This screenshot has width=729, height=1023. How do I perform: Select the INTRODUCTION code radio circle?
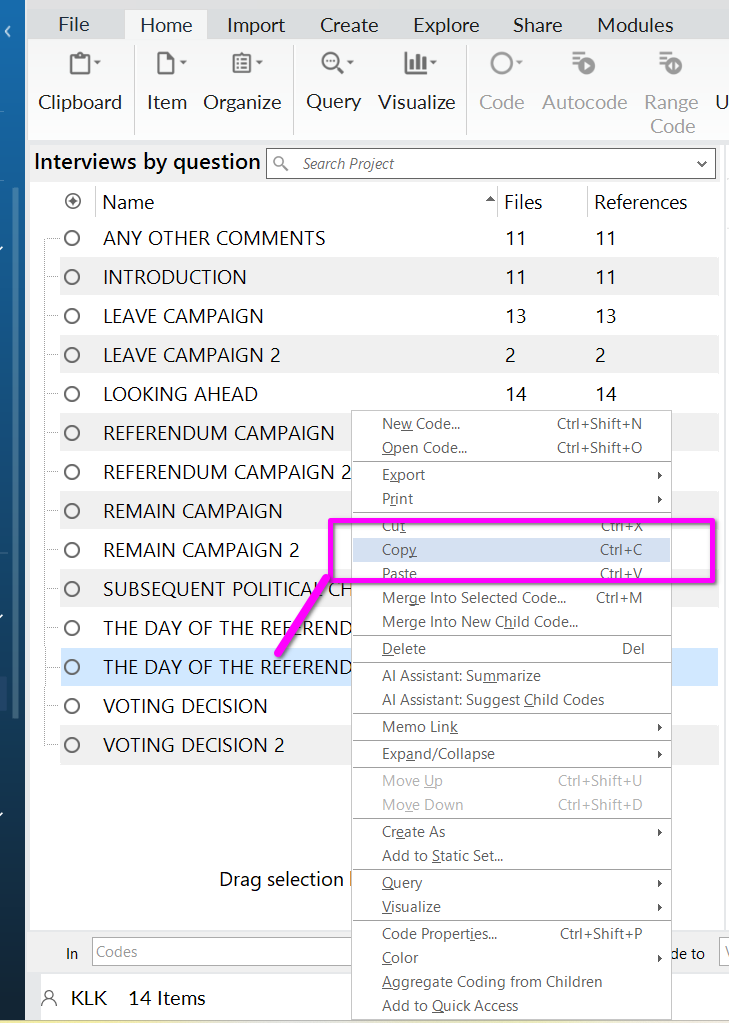[72, 277]
